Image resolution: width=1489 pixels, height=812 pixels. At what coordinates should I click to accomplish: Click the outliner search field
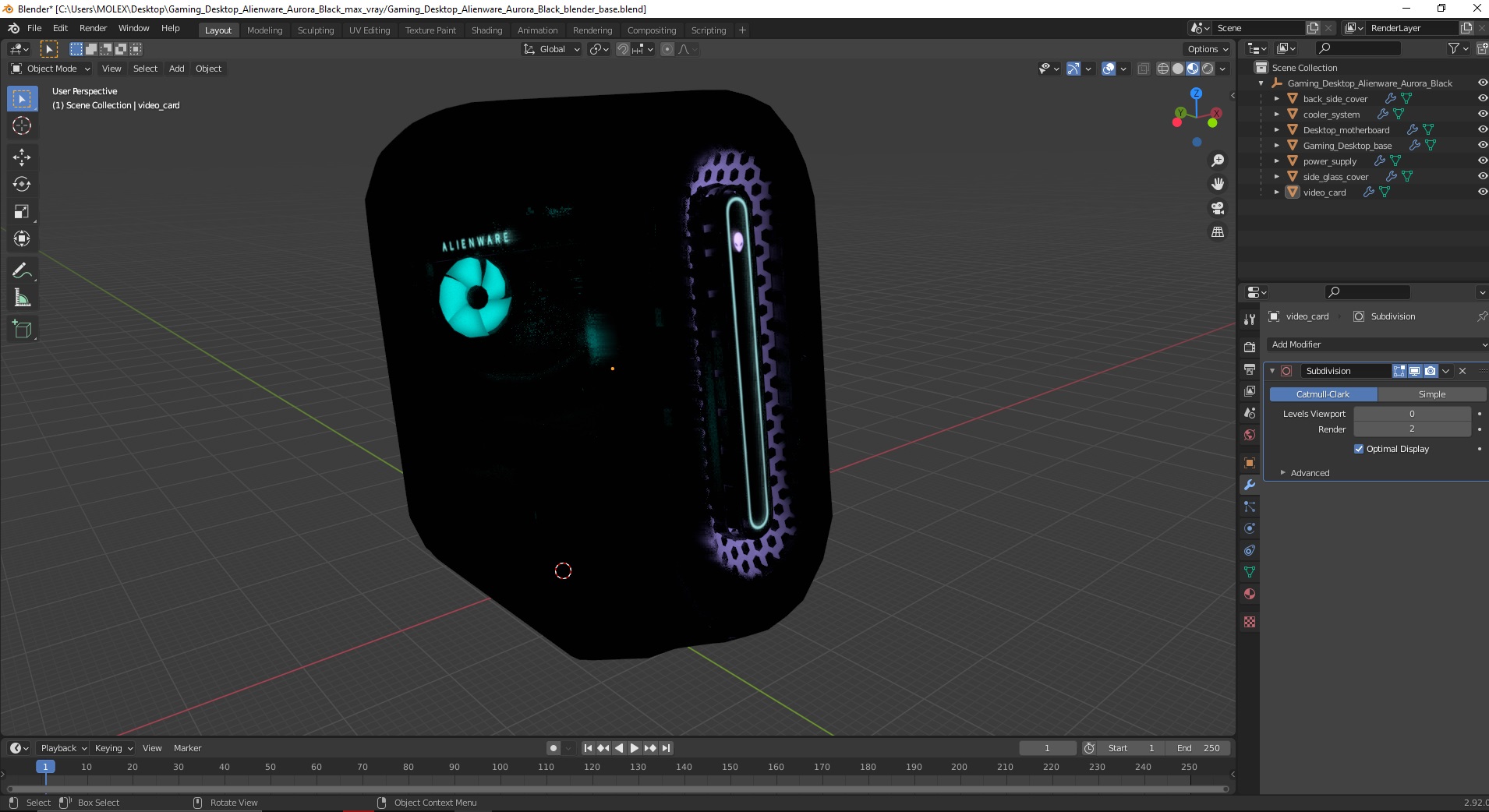click(x=1357, y=48)
